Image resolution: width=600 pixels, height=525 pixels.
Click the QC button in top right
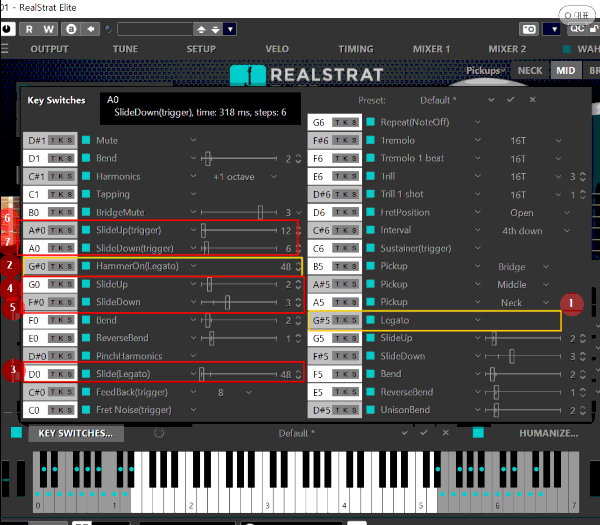click(577, 29)
